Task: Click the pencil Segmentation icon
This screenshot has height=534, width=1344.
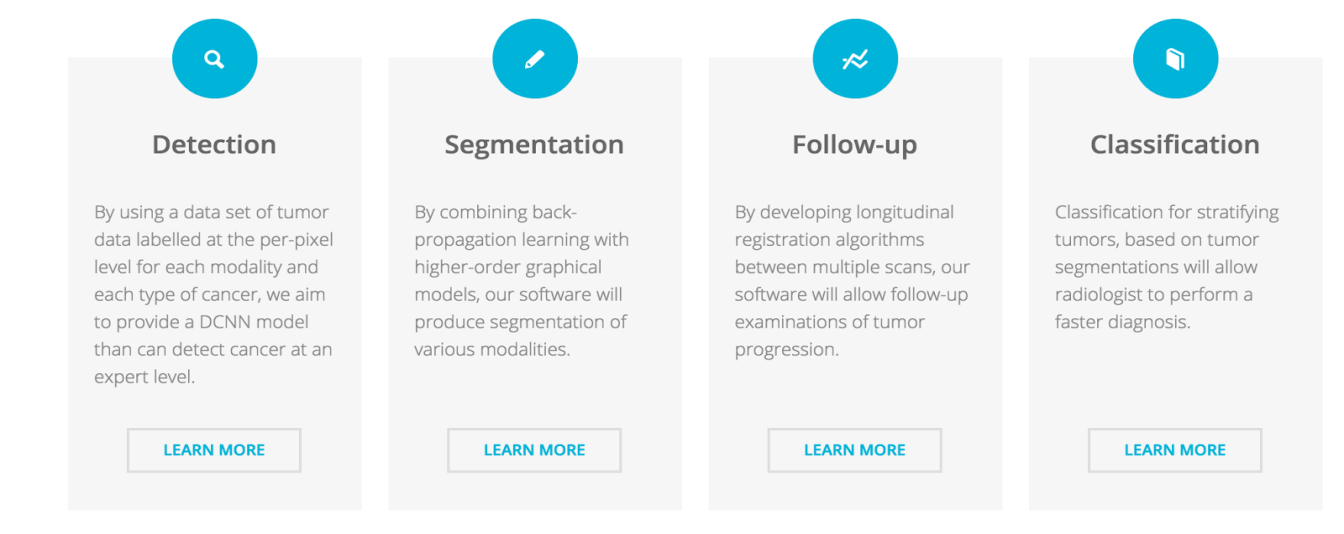Action: click(535, 59)
